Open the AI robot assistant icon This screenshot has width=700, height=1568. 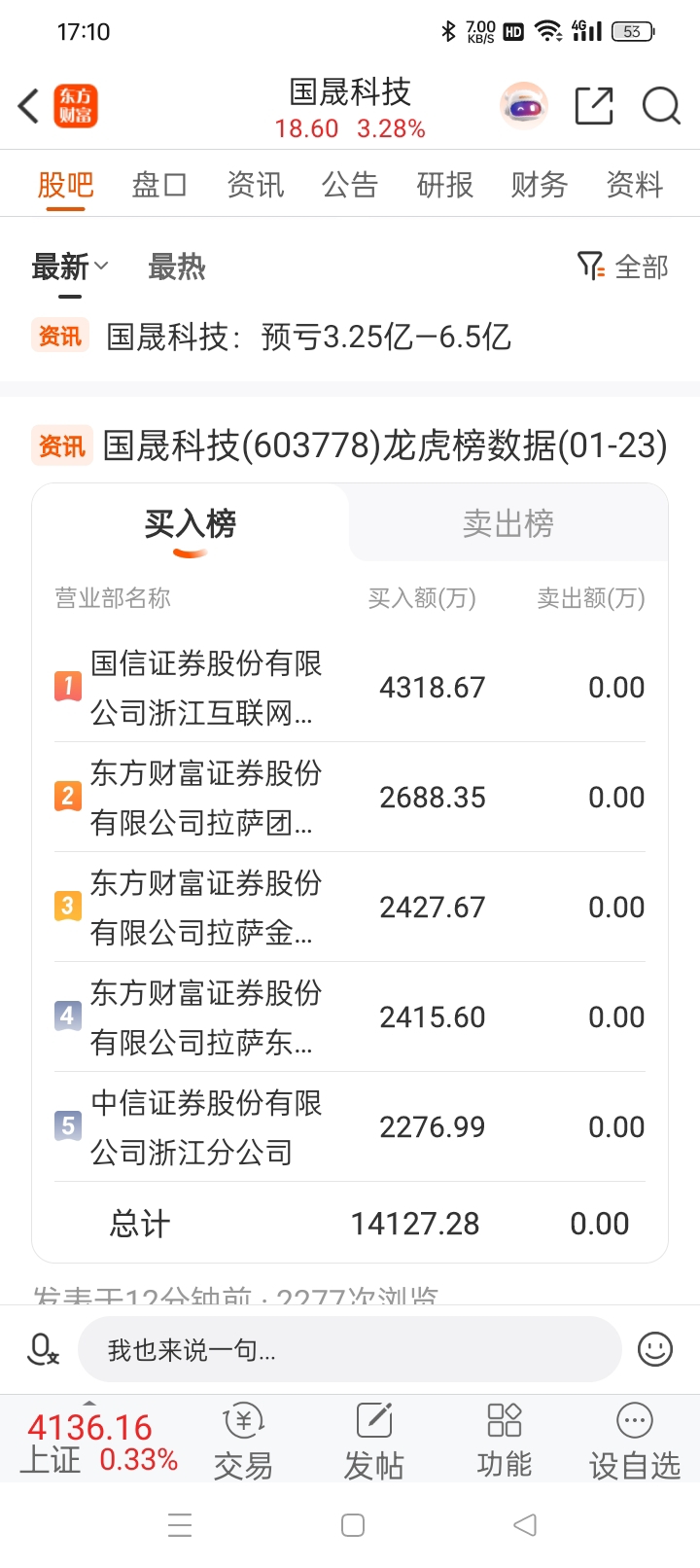pos(524,106)
